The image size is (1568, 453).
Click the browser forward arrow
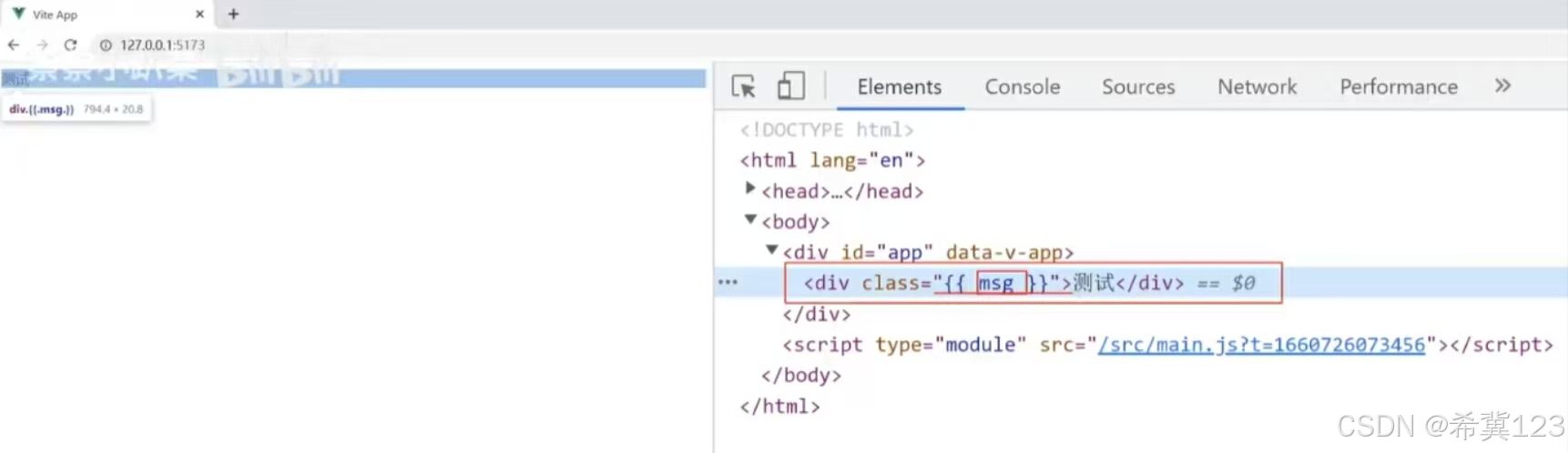(x=42, y=45)
